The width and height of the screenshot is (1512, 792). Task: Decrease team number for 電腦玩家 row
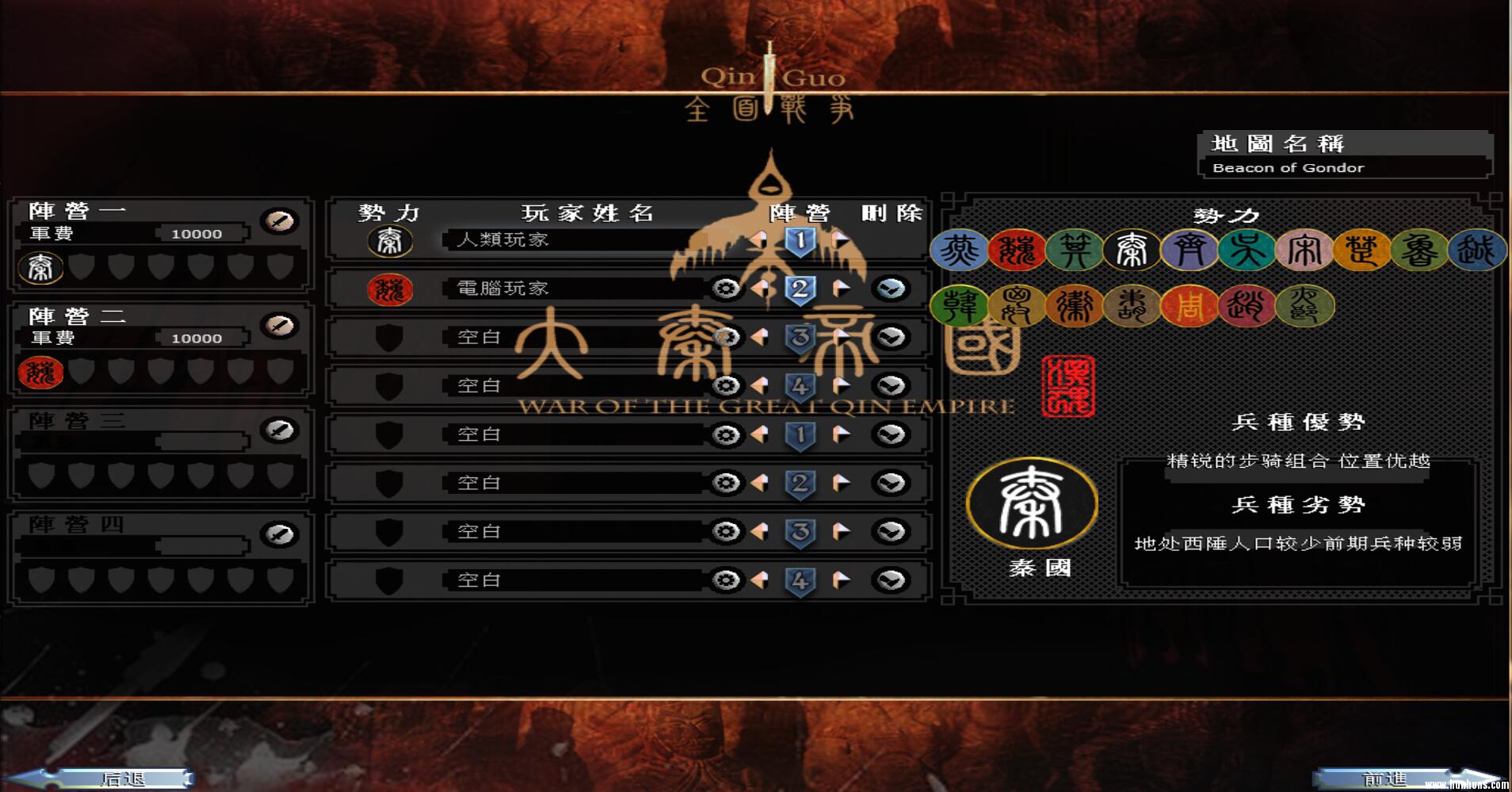click(x=760, y=289)
